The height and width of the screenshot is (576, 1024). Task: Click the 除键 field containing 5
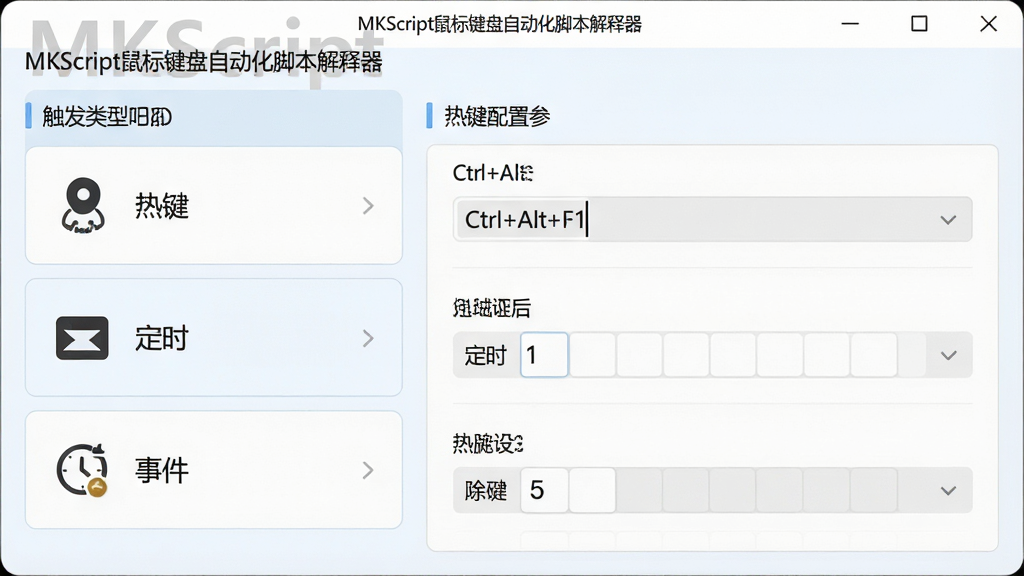(545, 490)
